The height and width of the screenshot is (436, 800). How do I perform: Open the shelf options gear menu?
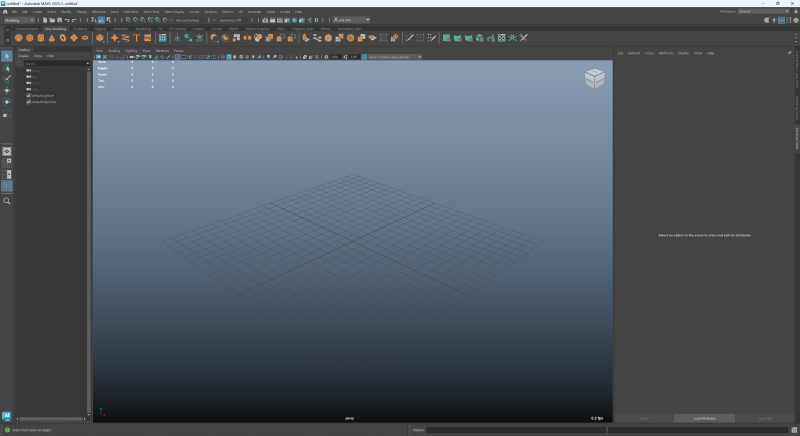point(7,40)
